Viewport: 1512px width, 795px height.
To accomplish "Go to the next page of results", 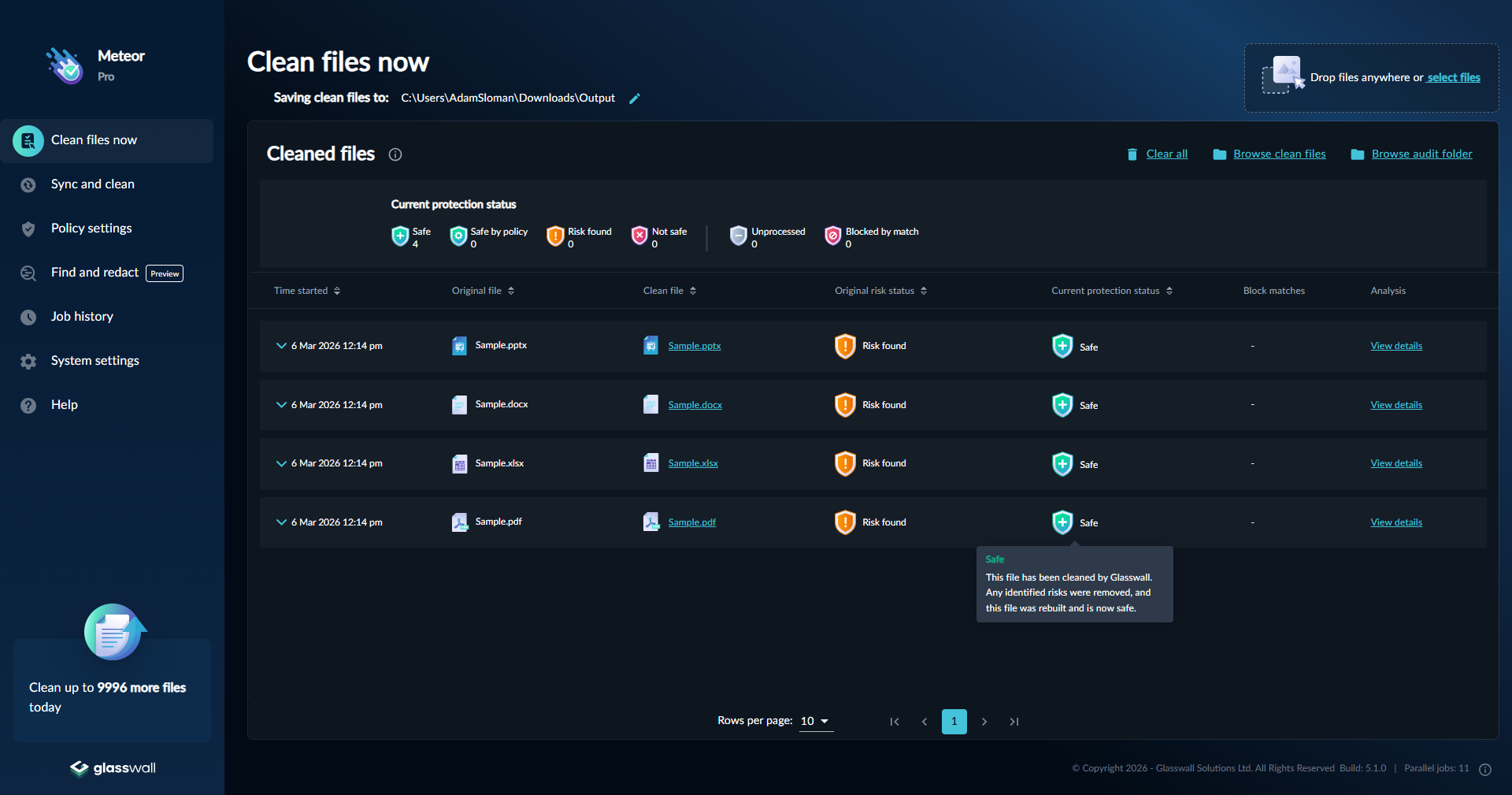I will (984, 722).
